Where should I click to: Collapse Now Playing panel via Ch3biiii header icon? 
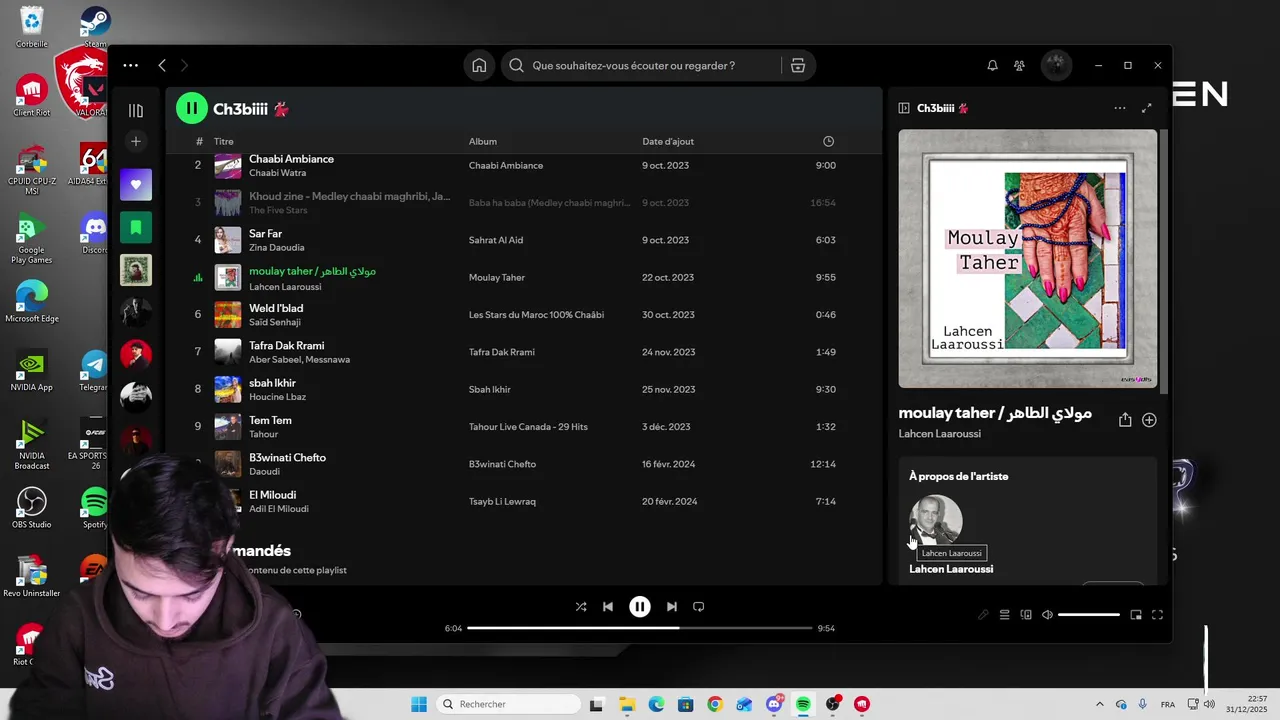click(x=904, y=108)
